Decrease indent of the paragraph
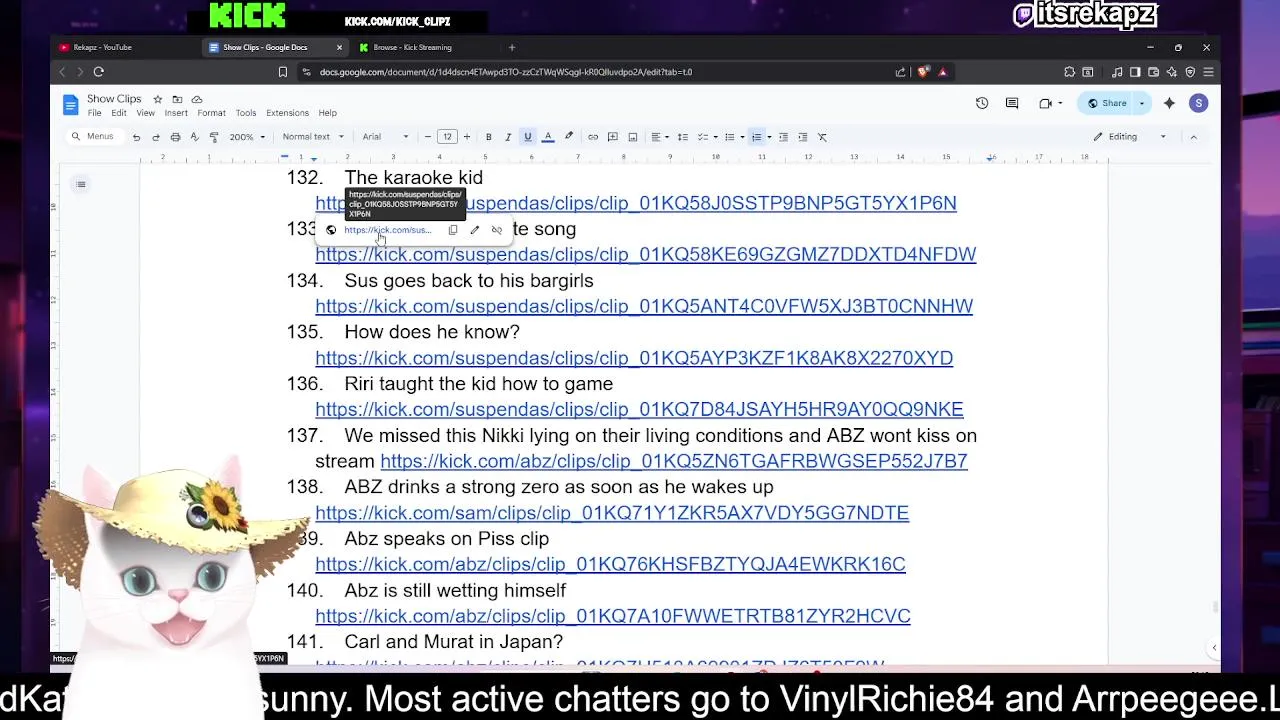Image resolution: width=1280 pixels, height=720 pixels. (x=783, y=137)
